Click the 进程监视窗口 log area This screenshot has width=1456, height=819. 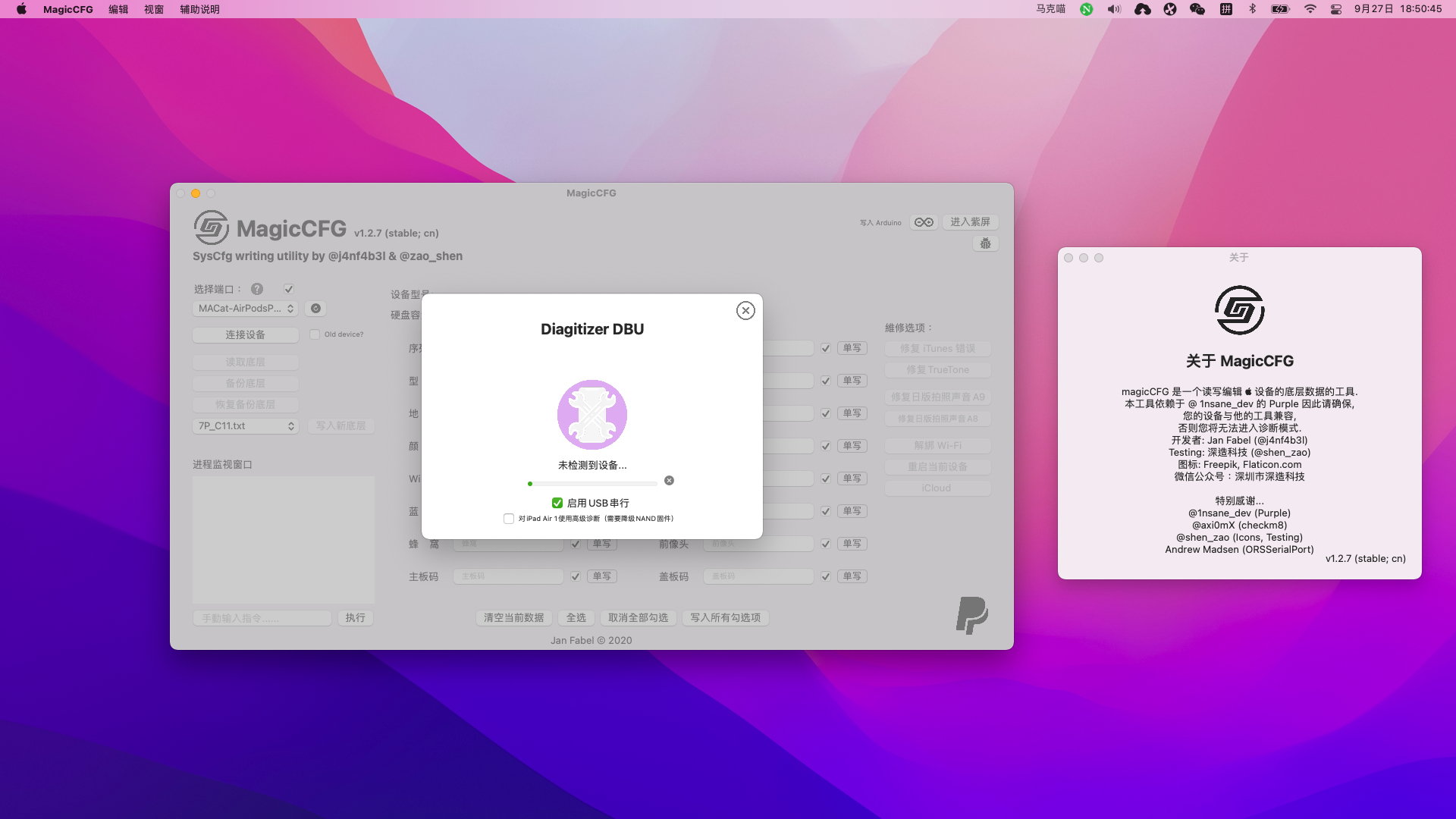(x=284, y=540)
